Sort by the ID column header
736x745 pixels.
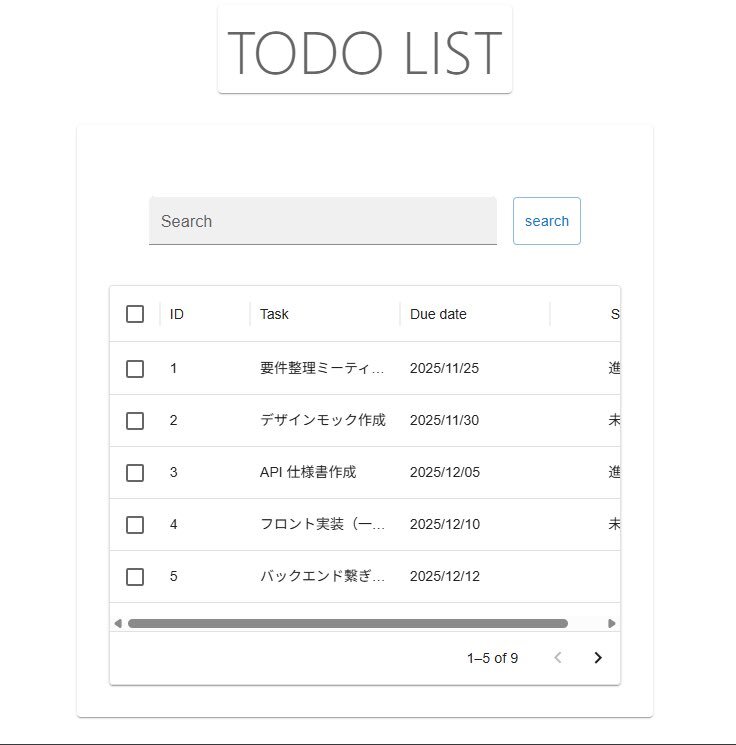[177, 314]
